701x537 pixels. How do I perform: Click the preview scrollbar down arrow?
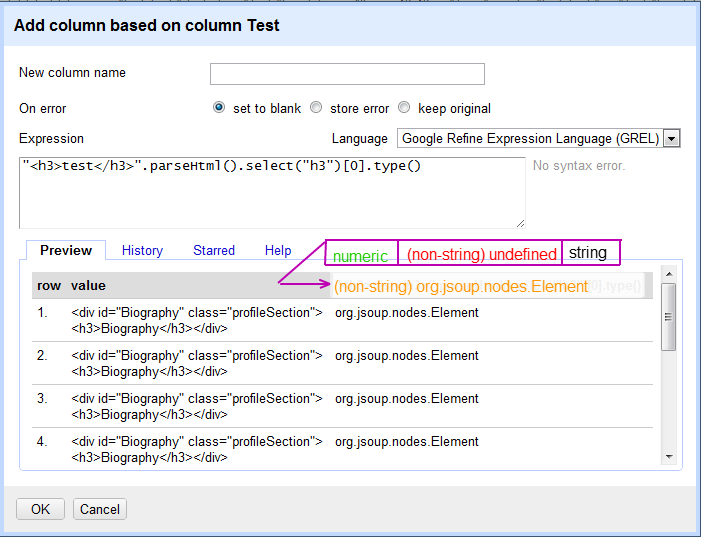pyautogui.click(x=669, y=457)
